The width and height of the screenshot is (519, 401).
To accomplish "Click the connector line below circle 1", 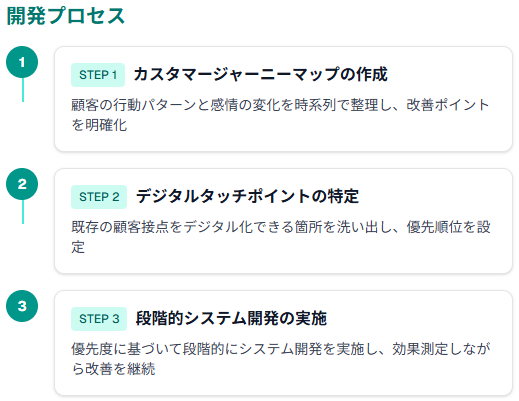I will 23,90.
